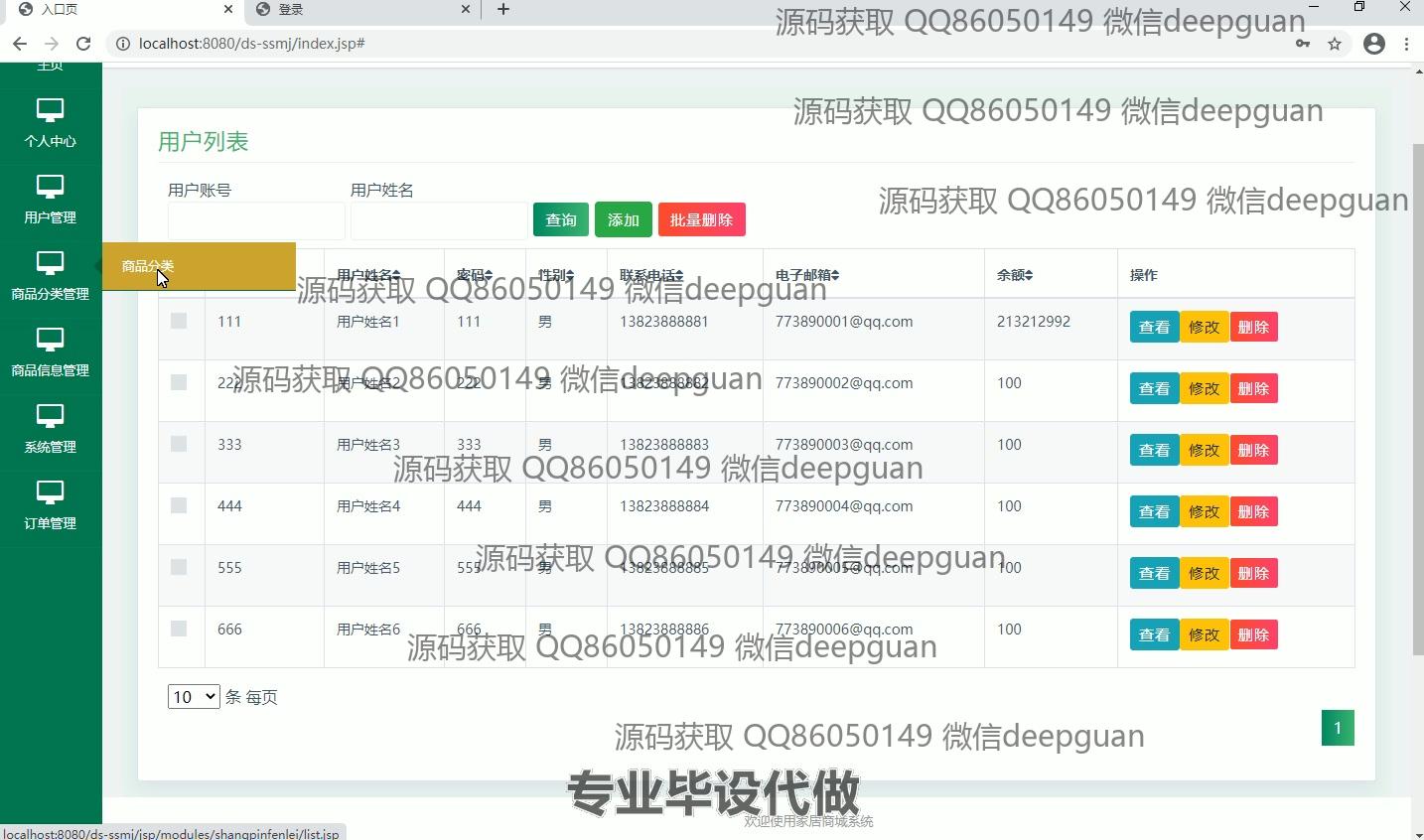Open a new browser tab

click(x=503, y=9)
